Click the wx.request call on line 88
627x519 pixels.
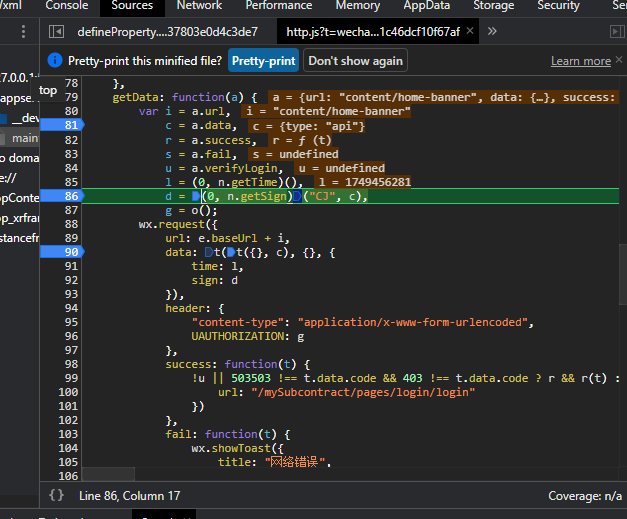[171, 224]
